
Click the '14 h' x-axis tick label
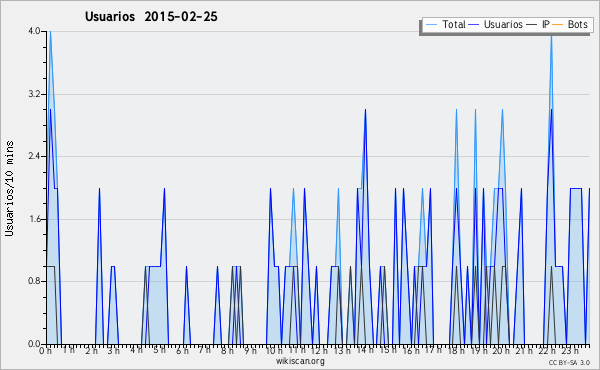365,350
